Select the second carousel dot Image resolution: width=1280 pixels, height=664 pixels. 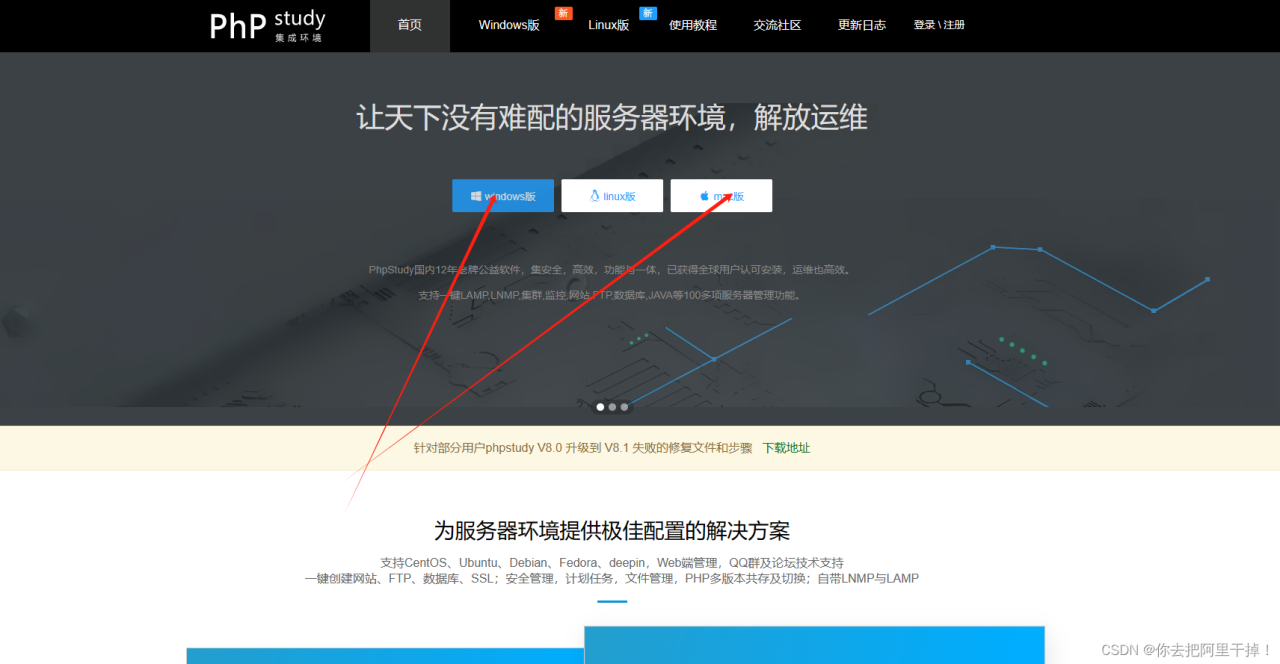(612, 407)
